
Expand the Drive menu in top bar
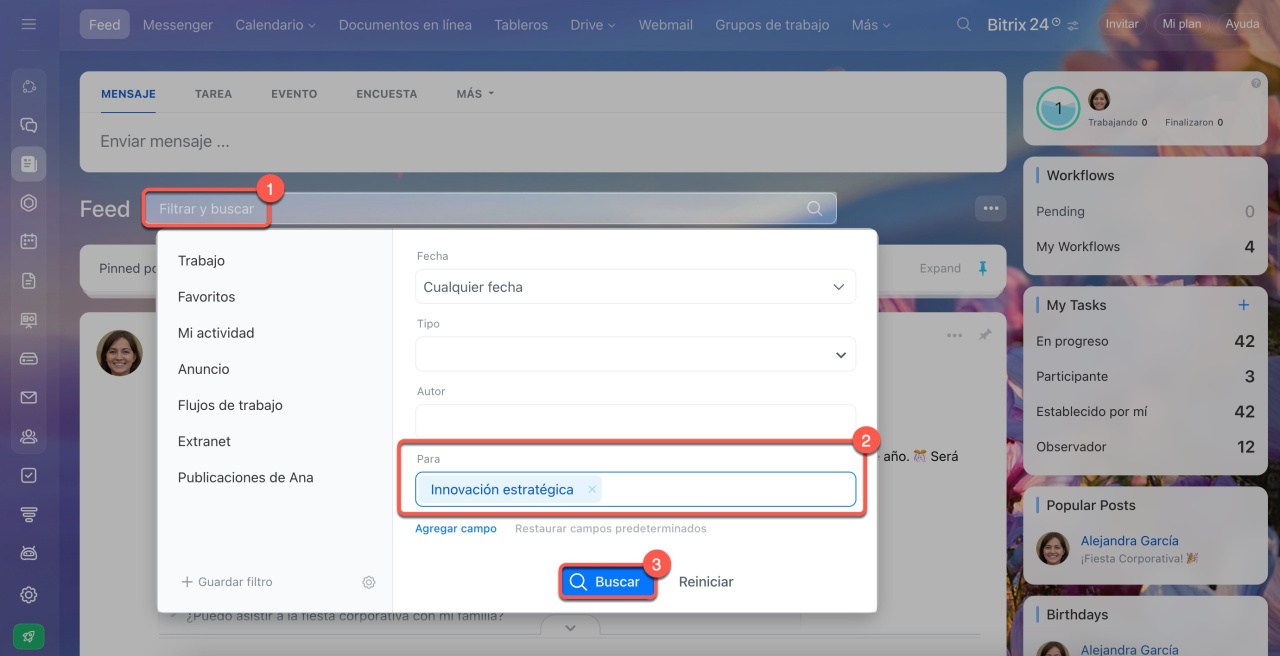click(x=593, y=24)
